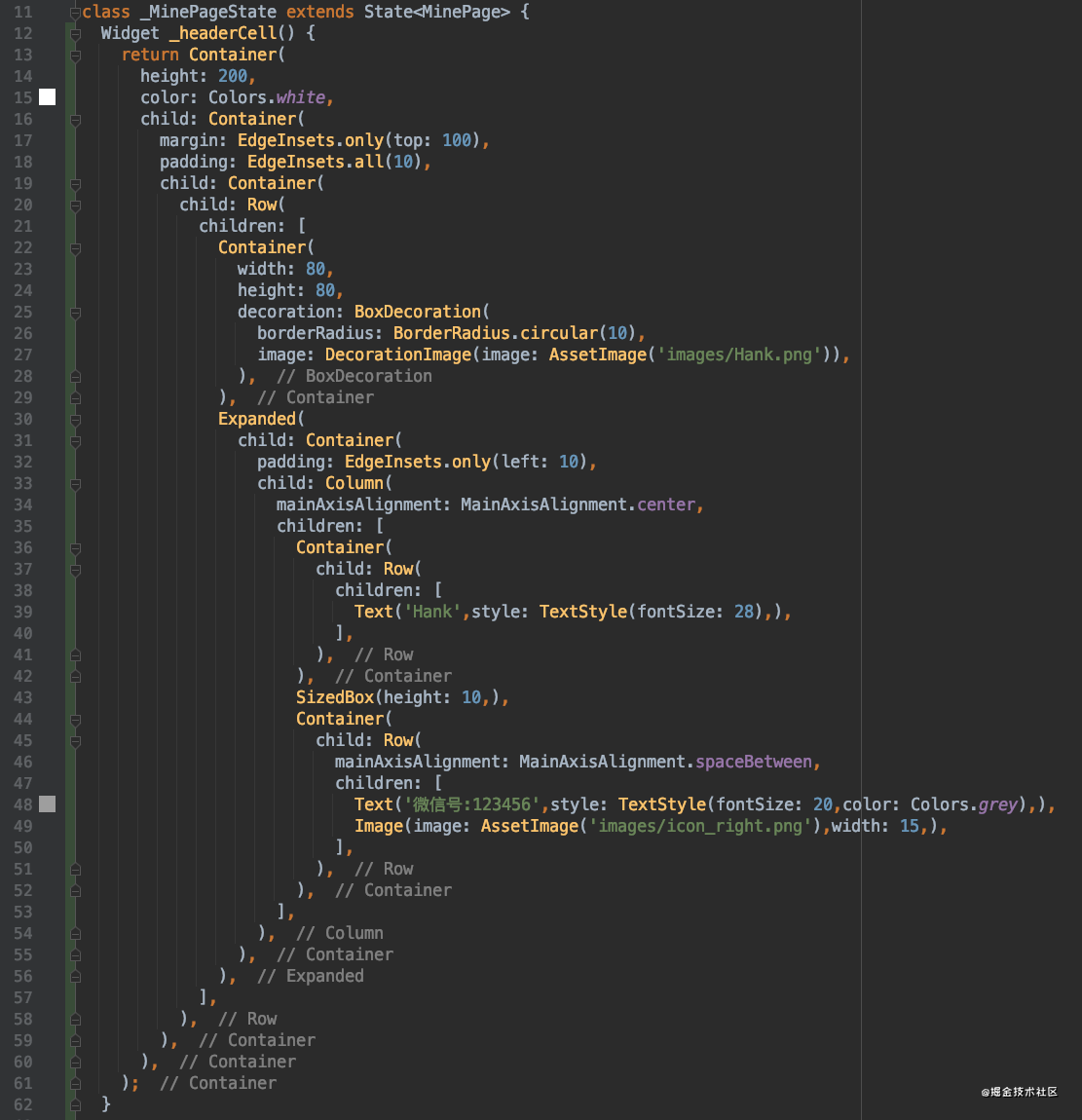Click the fold end marker at '// Column' line 54

[75, 934]
